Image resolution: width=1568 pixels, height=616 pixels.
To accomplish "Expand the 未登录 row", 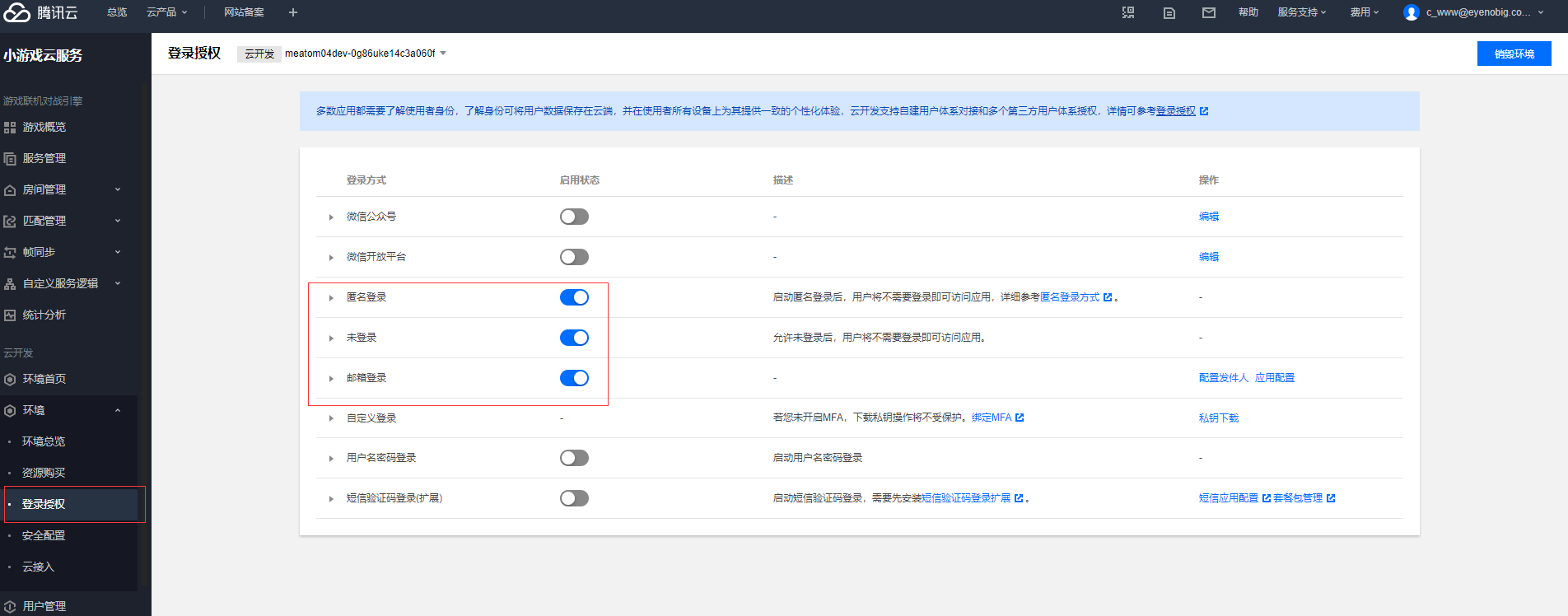I will (x=331, y=338).
